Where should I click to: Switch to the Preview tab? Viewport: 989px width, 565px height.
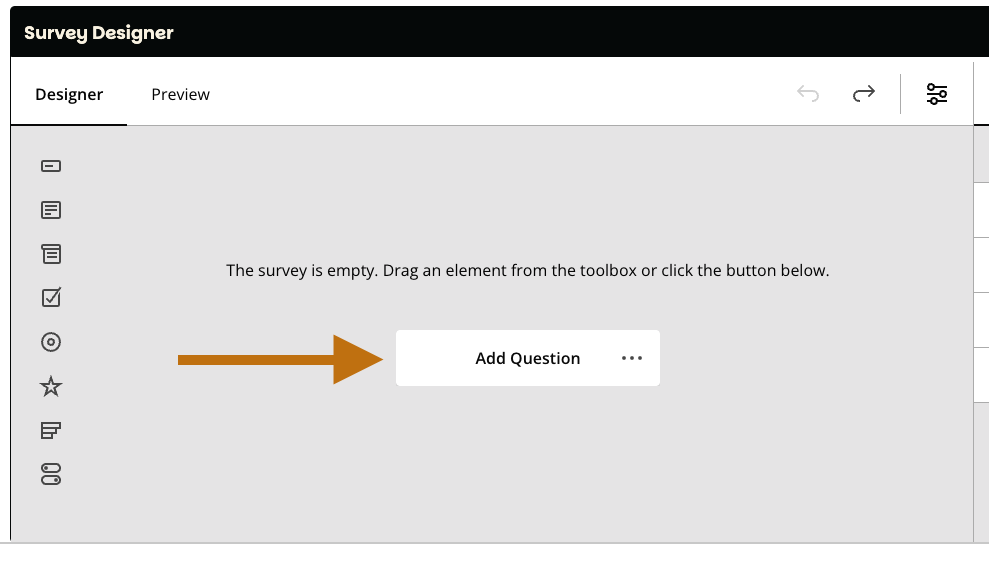coord(180,95)
